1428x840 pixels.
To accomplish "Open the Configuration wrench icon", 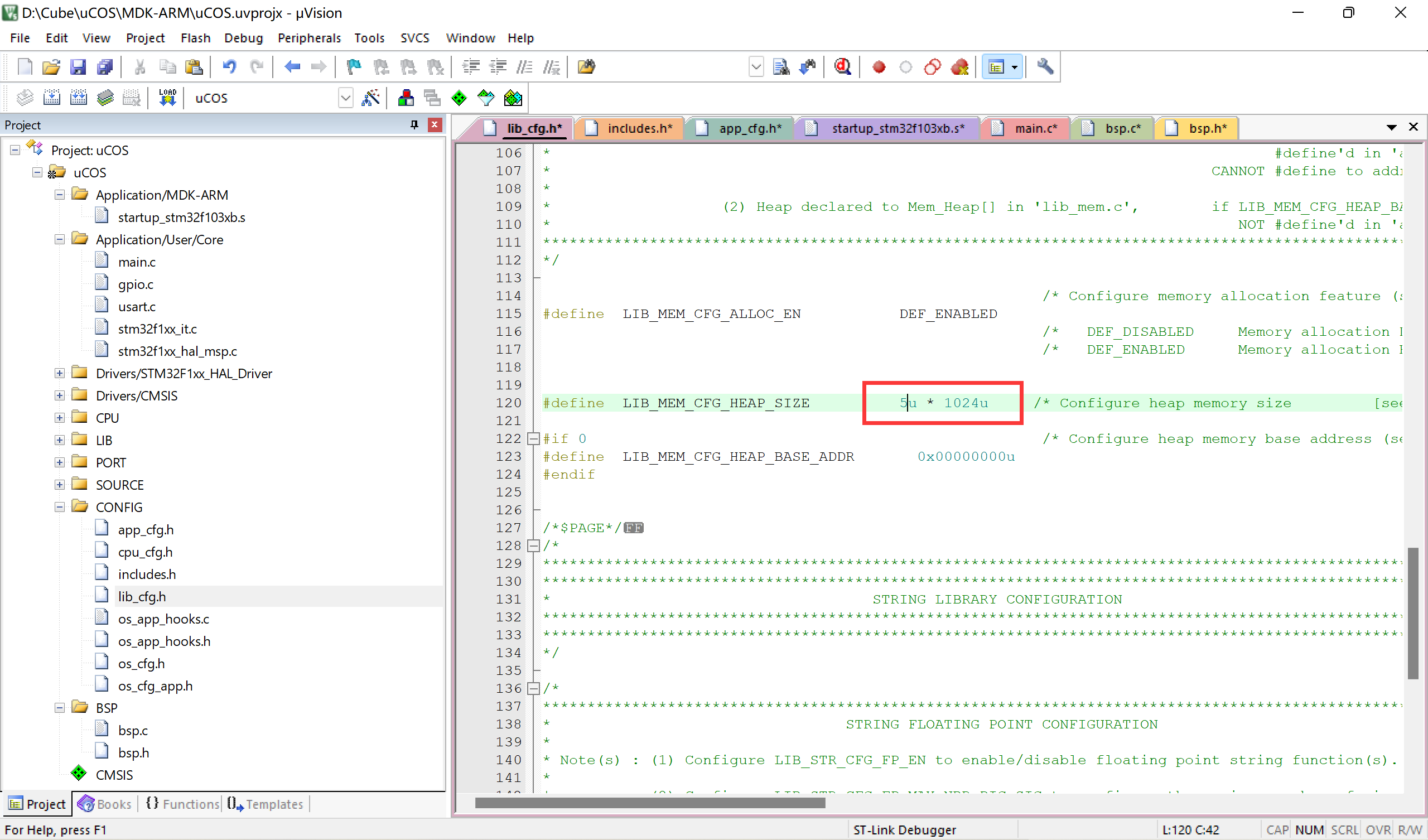I will [x=1045, y=67].
